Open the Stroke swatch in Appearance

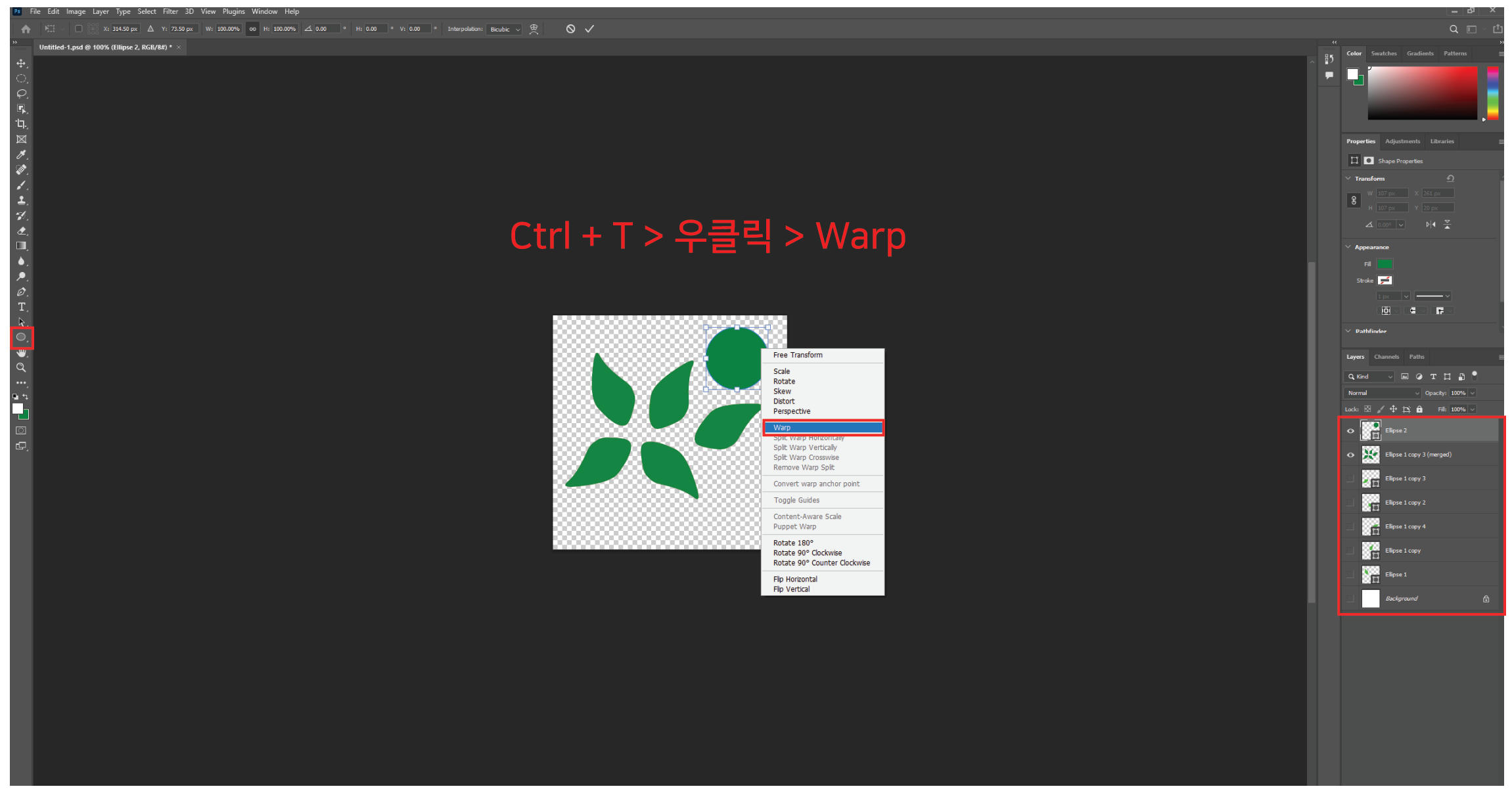coord(1385,281)
